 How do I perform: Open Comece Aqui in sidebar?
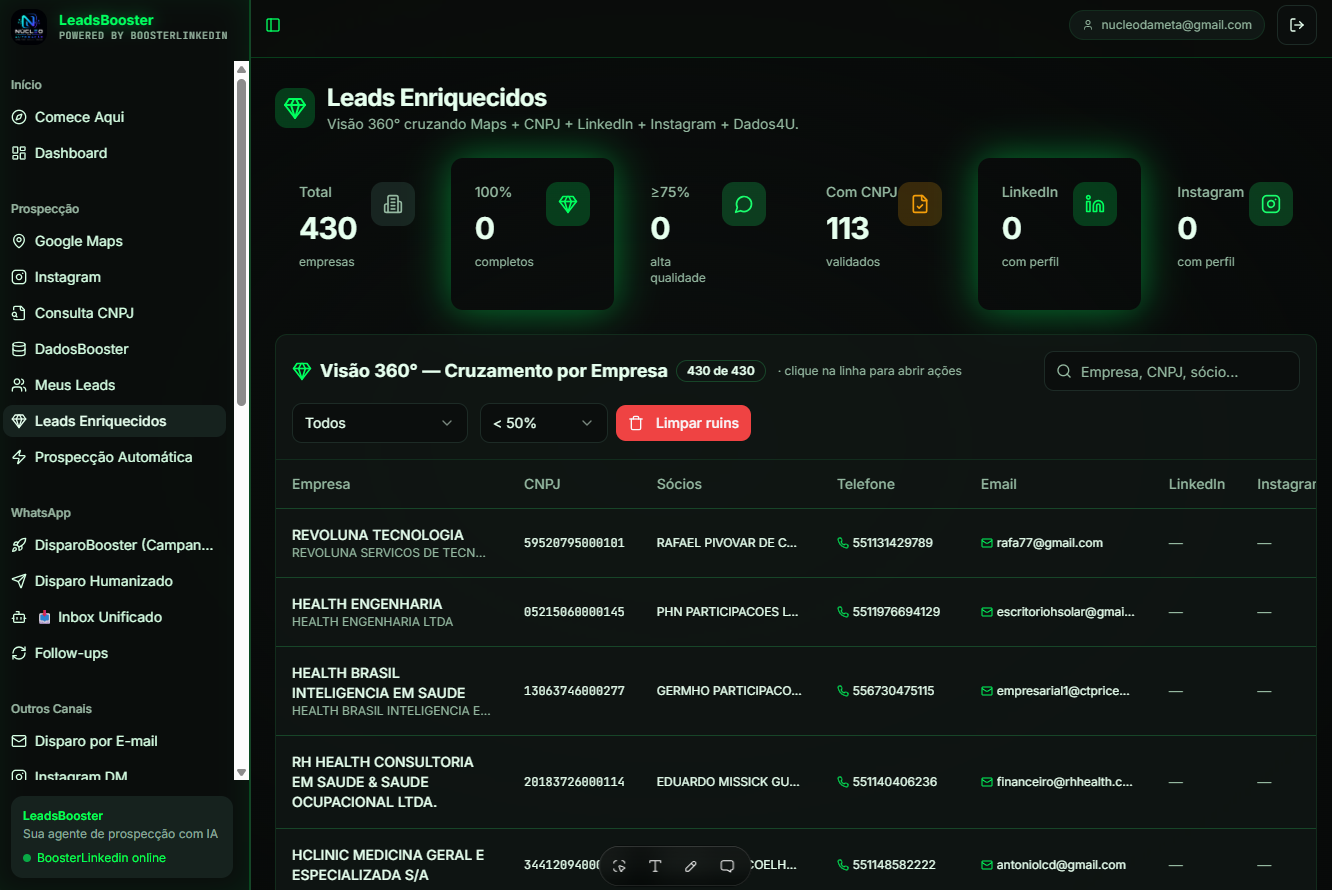point(115,117)
